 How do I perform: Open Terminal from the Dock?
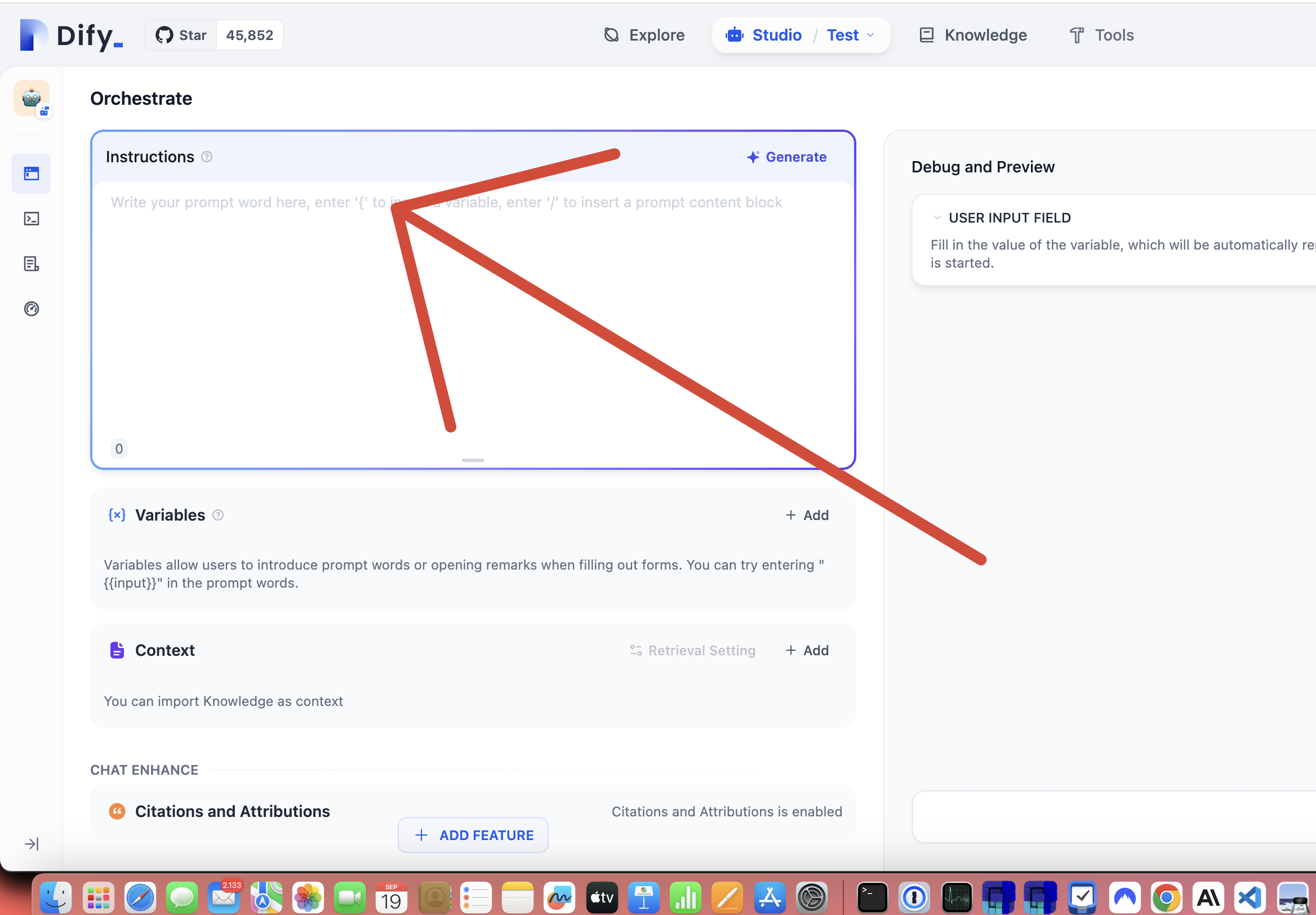873,897
